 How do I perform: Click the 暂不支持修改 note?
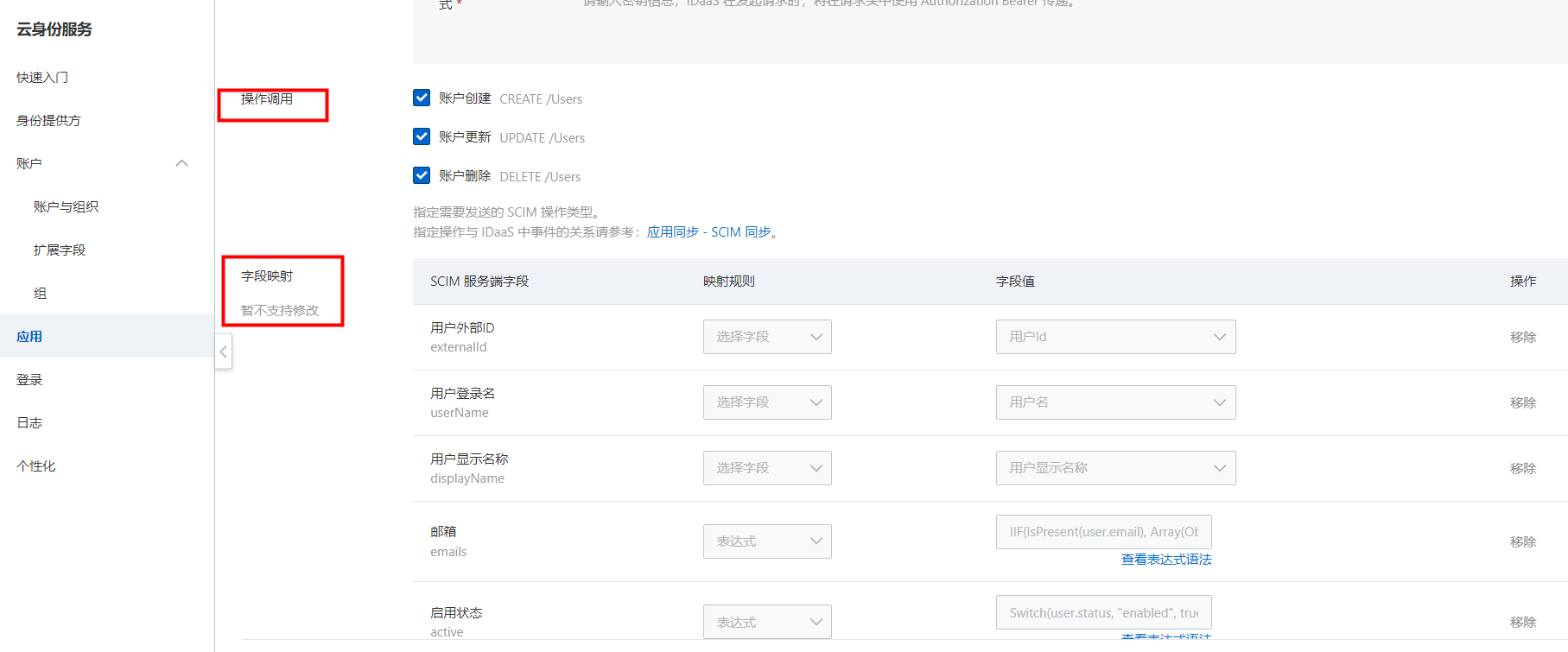point(280,310)
